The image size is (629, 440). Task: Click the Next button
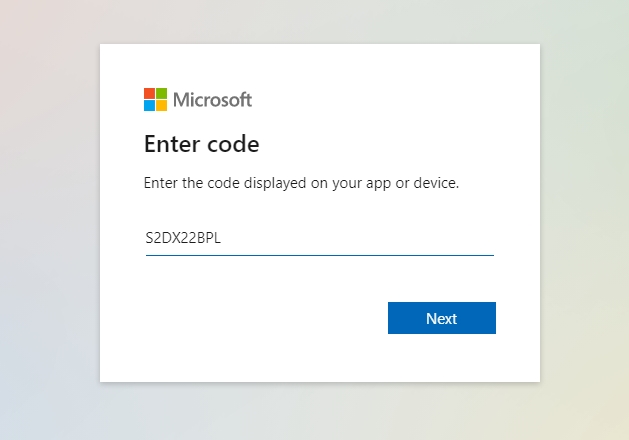(442, 318)
